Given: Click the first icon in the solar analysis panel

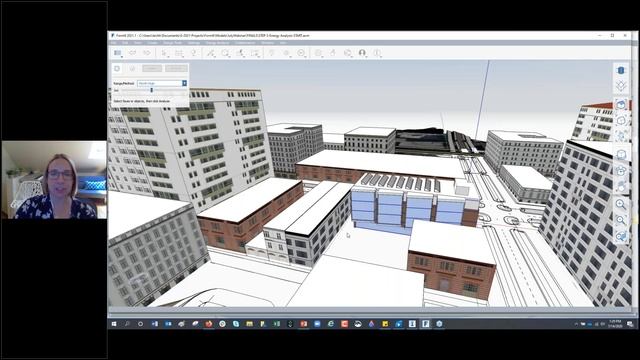Looking at the screenshot, I should 117,69.
